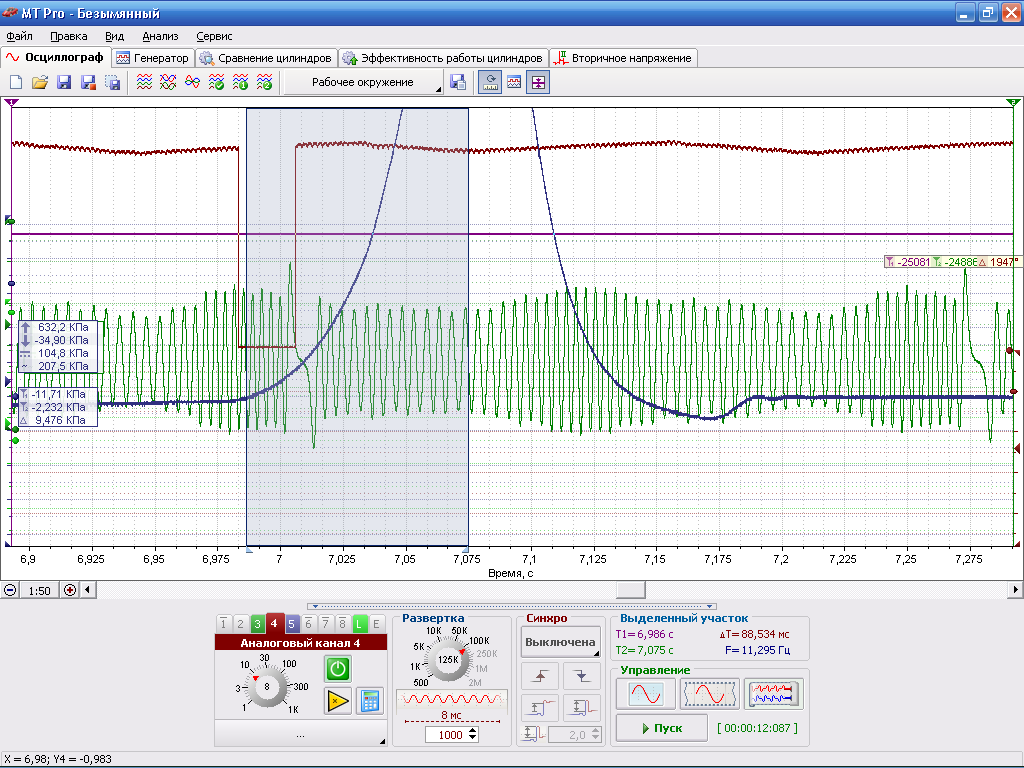Screen dimensions: 1024x768
Task: Click the ruler measurement toolbar icon
Action: click(490, 82)
